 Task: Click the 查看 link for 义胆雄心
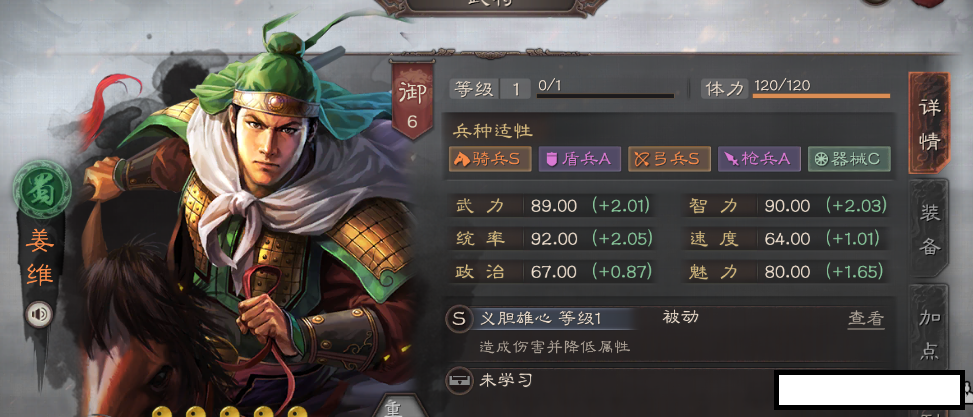[x=866, y=319]
